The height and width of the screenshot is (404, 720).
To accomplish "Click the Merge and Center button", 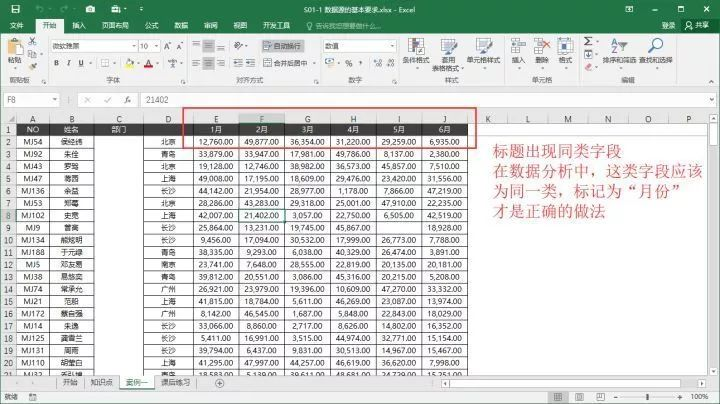I will (x=286, y=63).
